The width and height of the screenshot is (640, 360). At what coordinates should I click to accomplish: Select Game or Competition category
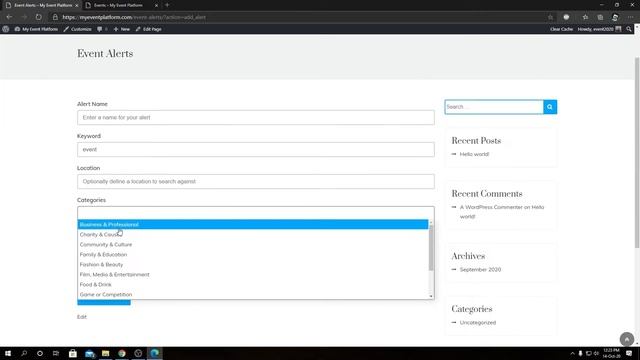point(253,294)
